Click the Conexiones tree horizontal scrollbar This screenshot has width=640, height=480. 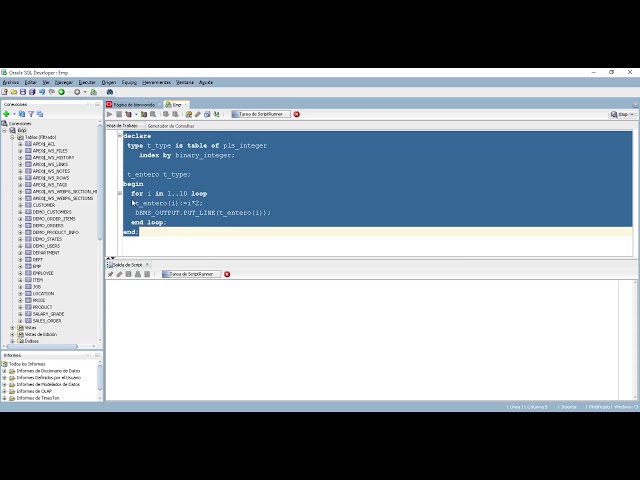tap(42, 347)
